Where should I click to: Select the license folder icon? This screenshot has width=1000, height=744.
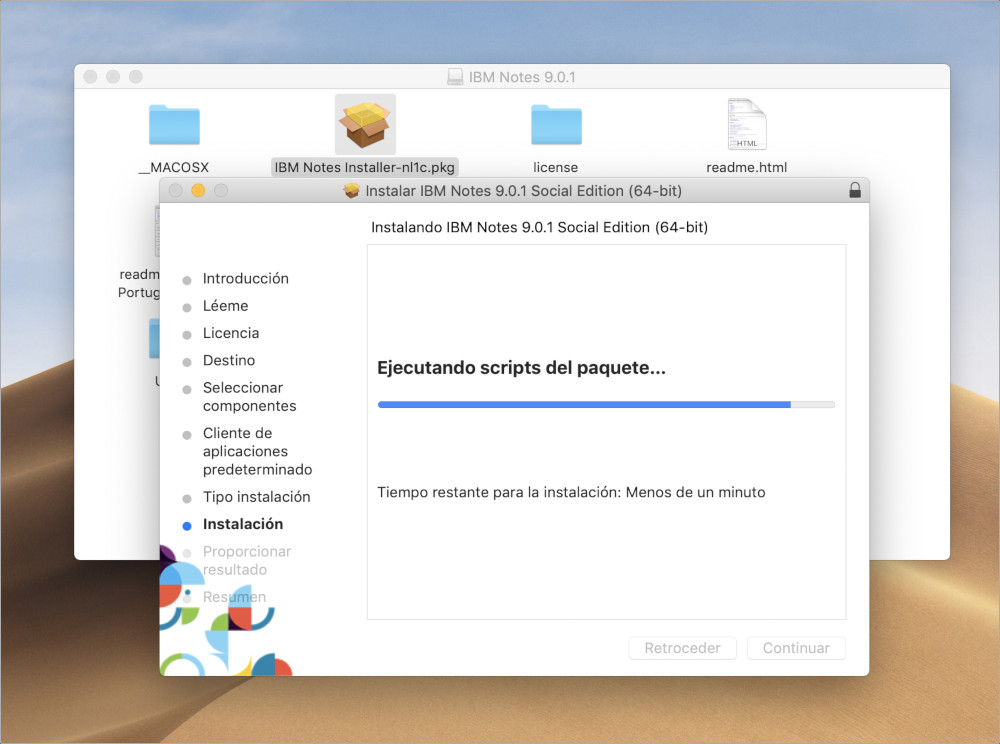[556, 125]
